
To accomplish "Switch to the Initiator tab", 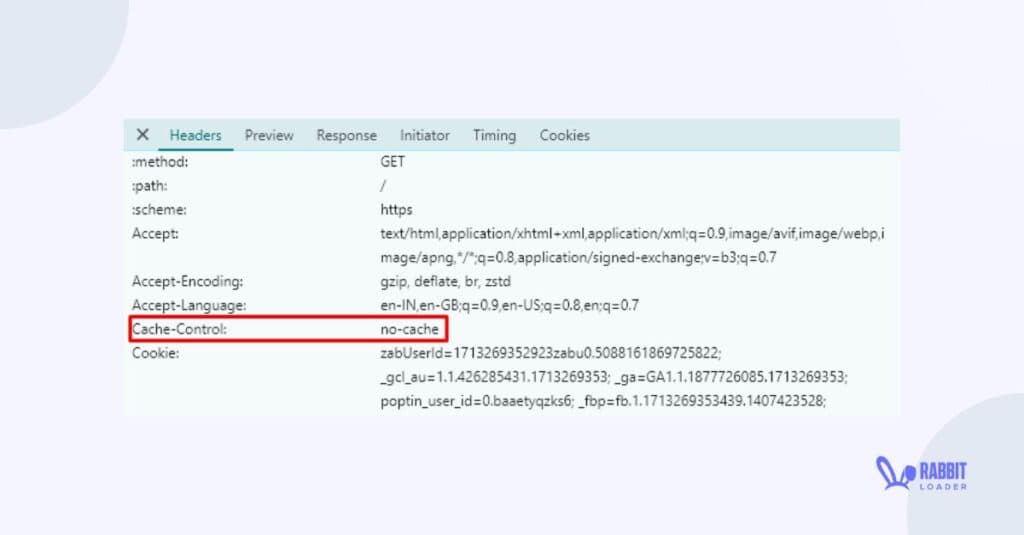I will tap(424, 135).
